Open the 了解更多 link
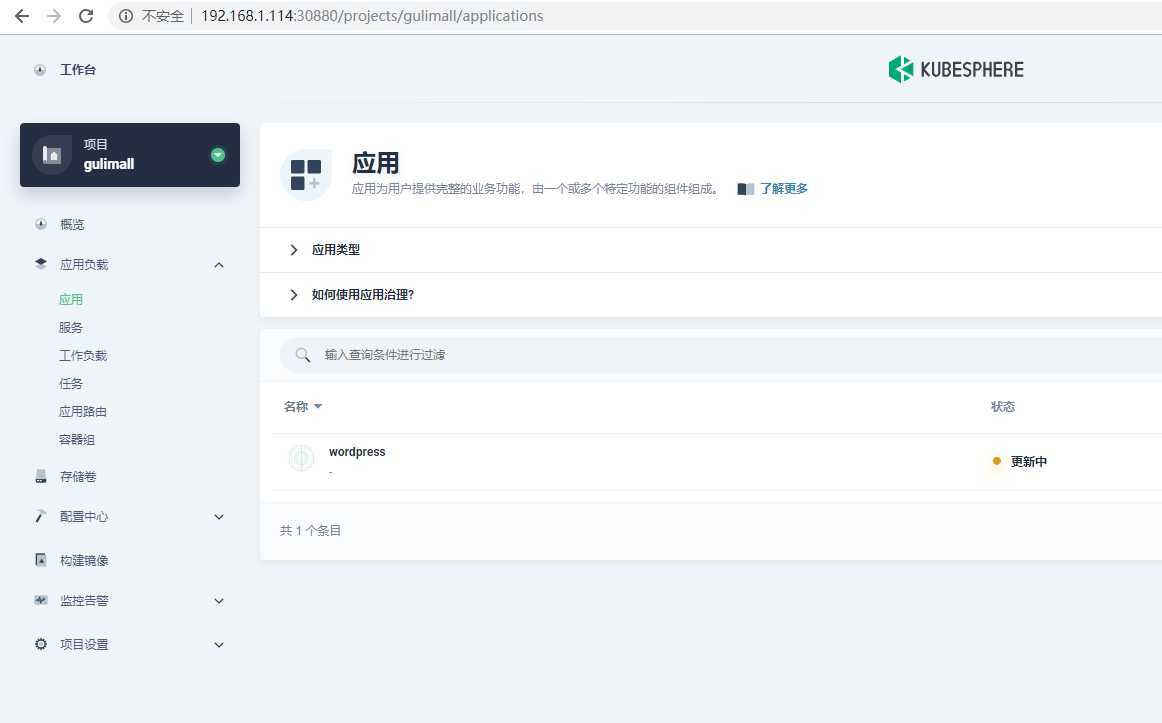1162x723 pixels. click(783, 188)
